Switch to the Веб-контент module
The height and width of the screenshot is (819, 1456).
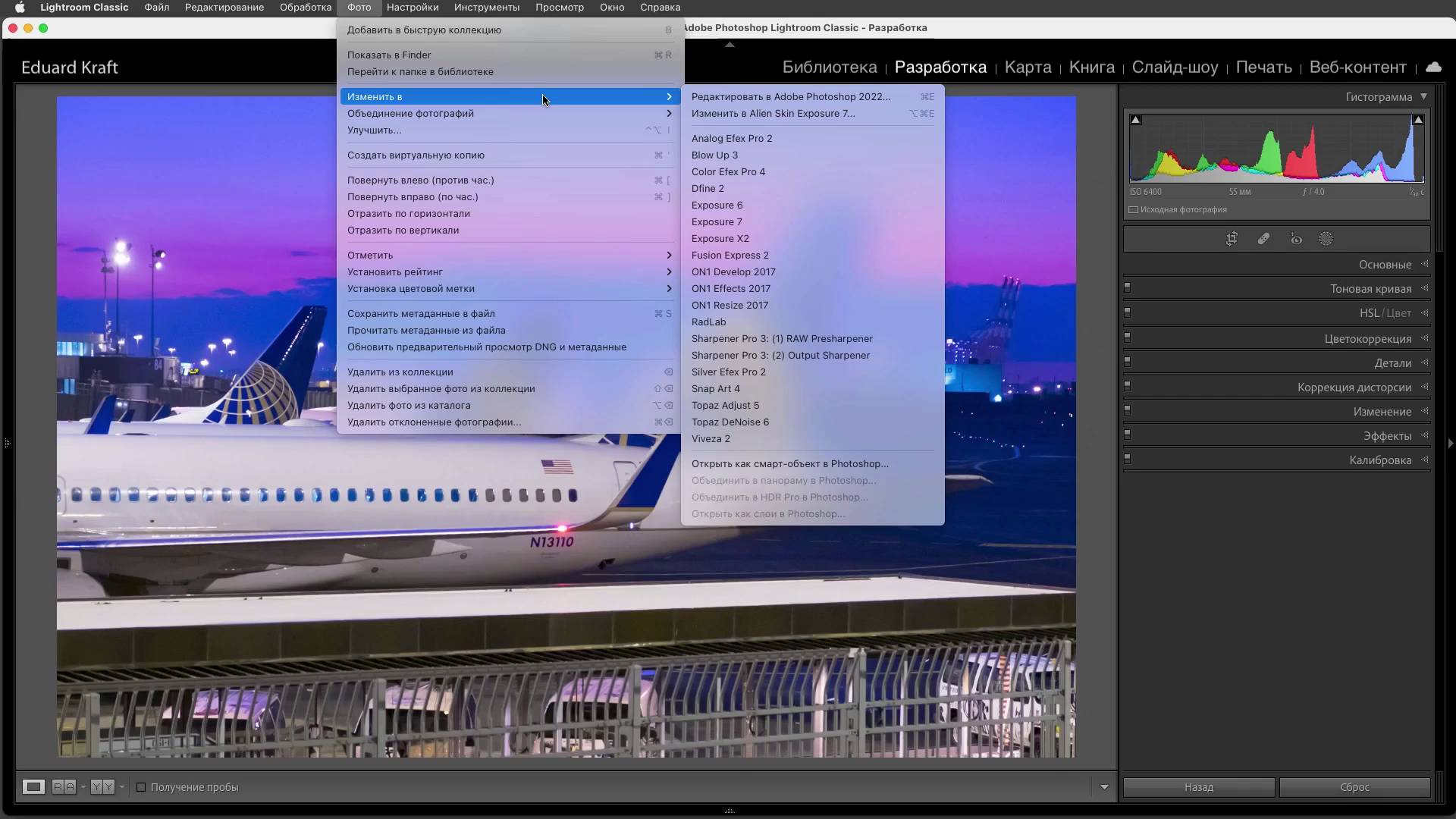(1357, 67)
